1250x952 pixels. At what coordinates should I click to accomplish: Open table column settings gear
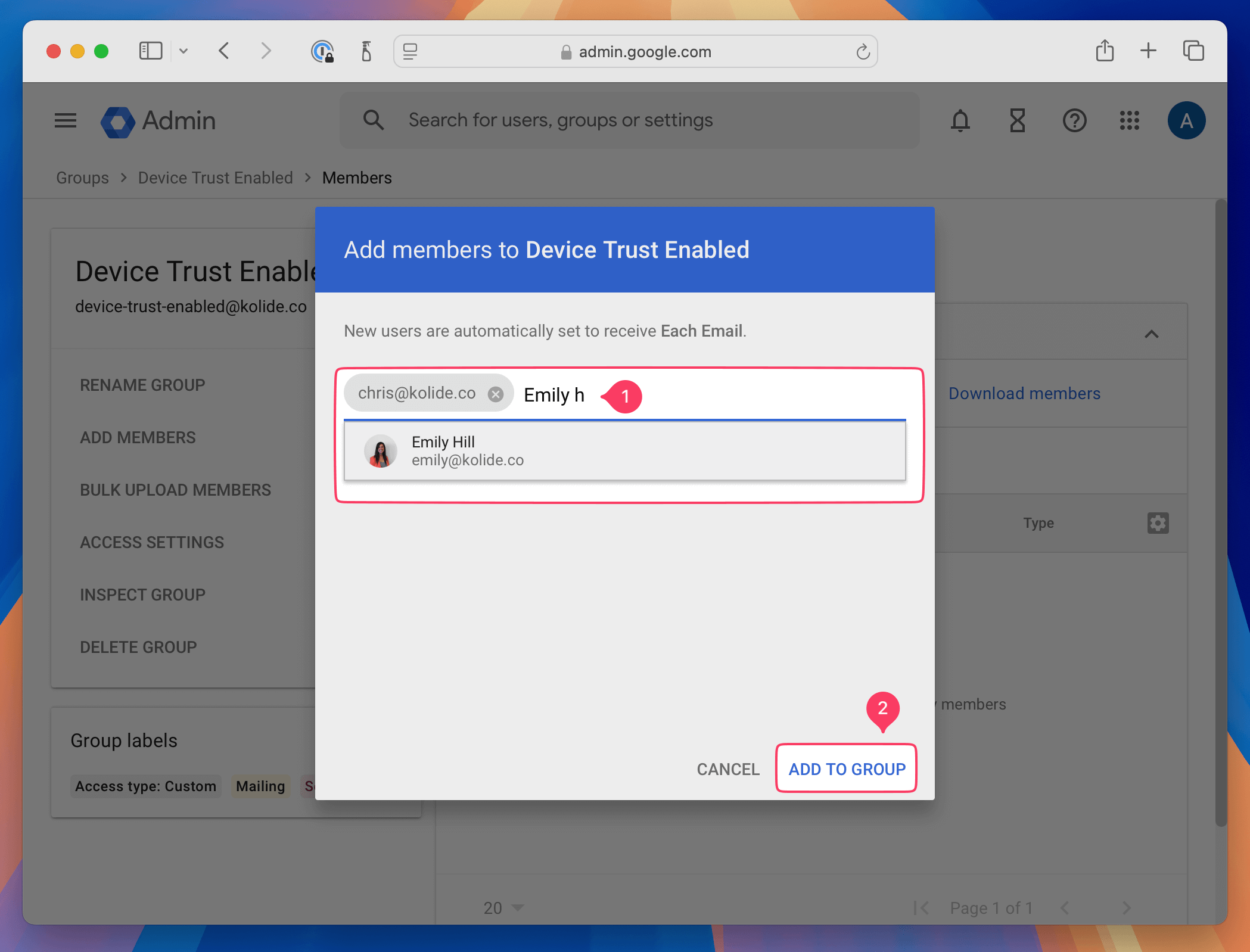tap(1157, 523)
